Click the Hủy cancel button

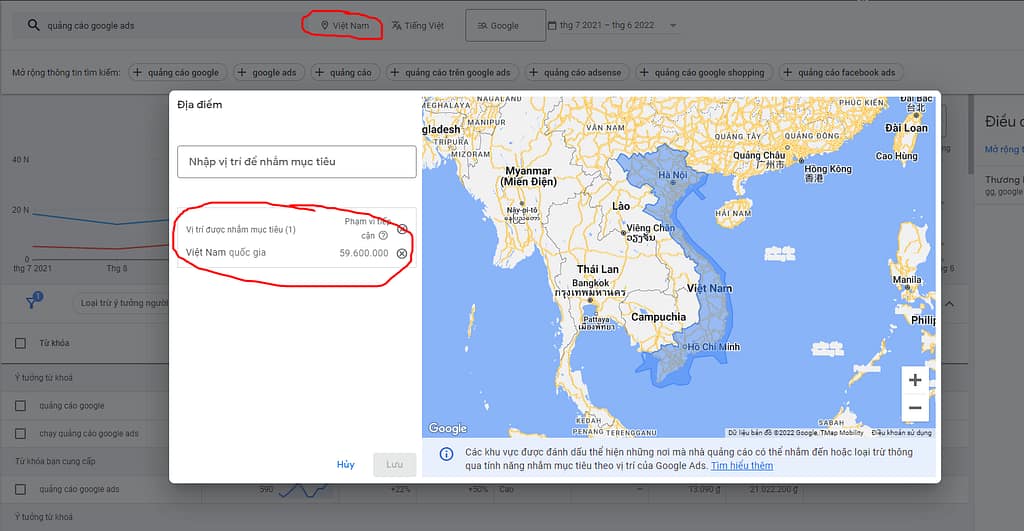click(345, 464)
